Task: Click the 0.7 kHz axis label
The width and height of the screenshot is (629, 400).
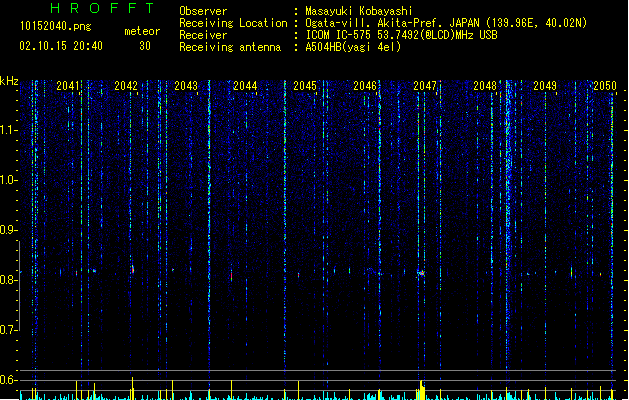Action: pyautogui.click(x=8, y=330)
